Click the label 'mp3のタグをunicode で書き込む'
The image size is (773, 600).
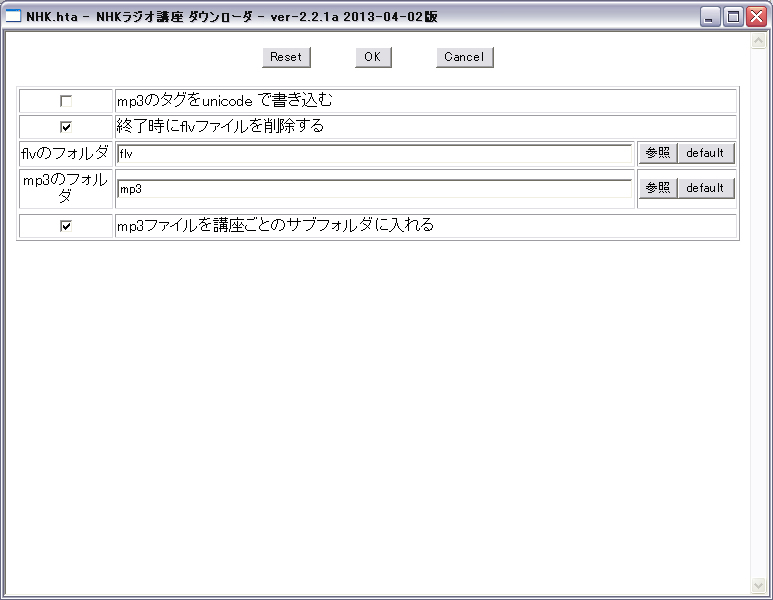pos(225,101)
